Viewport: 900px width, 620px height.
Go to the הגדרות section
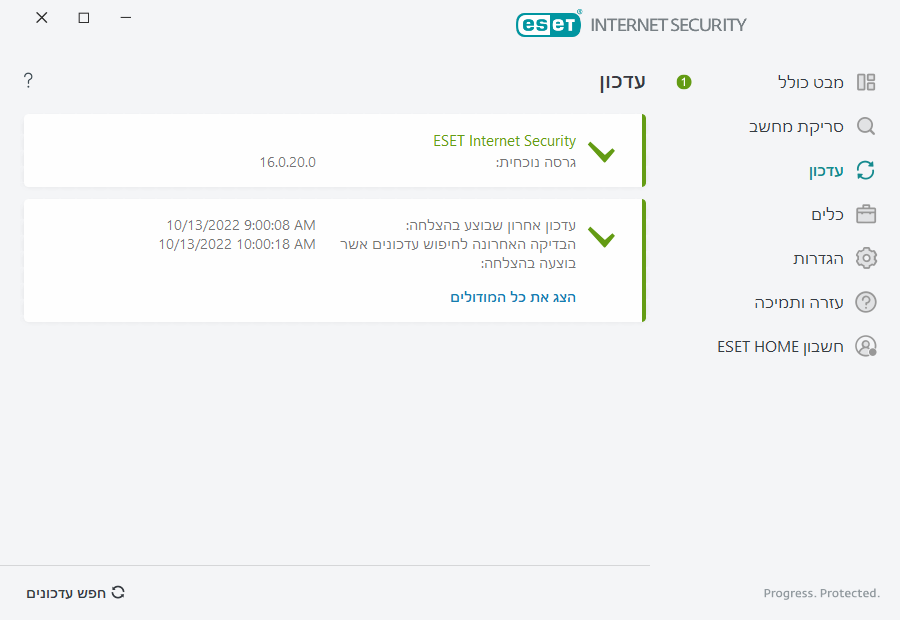pos(818,258)
